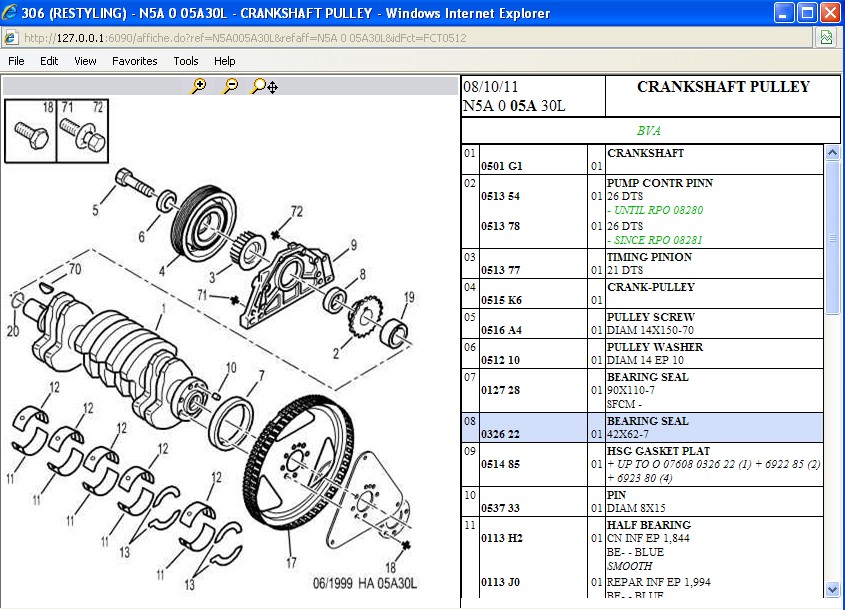Click part number 0516 A4 pulley screw
Image resolution: width=845 pixels, height=610 pixels.
[501, 330]
